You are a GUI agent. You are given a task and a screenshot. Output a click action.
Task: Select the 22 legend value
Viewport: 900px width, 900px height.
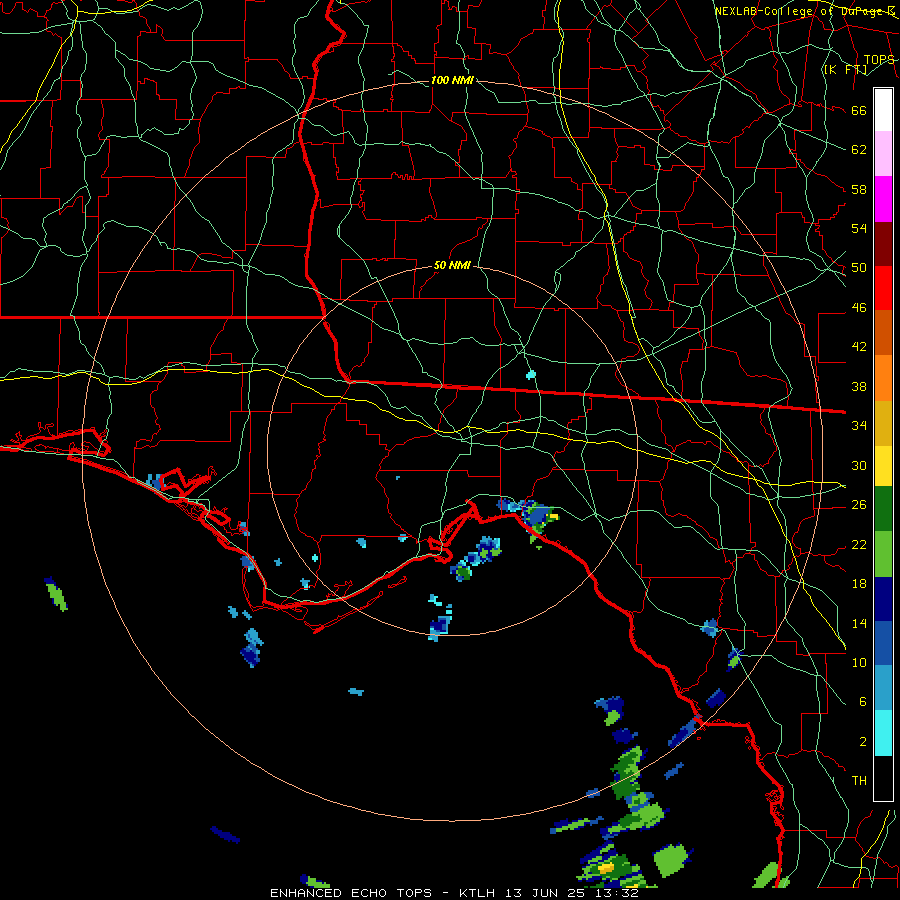859,544
